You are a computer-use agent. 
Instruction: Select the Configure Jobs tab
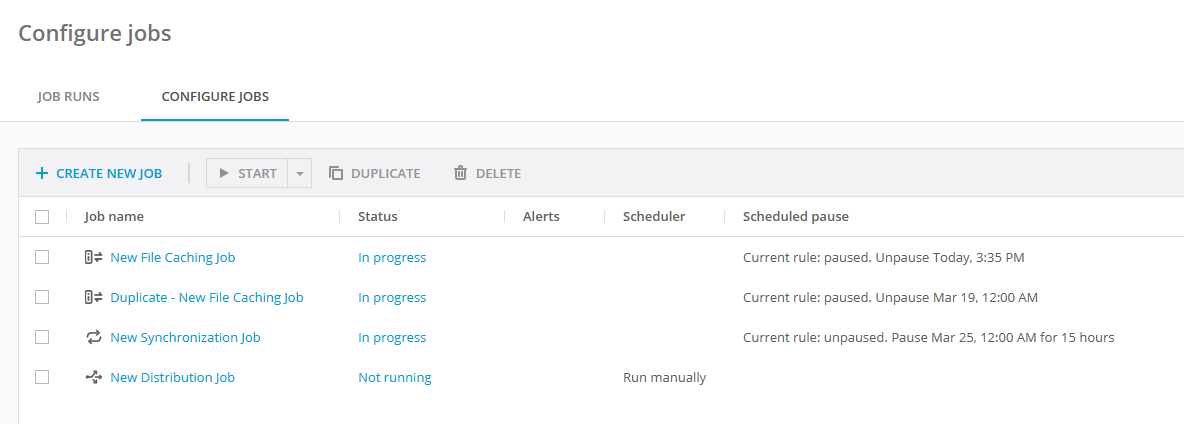(215, 97)
